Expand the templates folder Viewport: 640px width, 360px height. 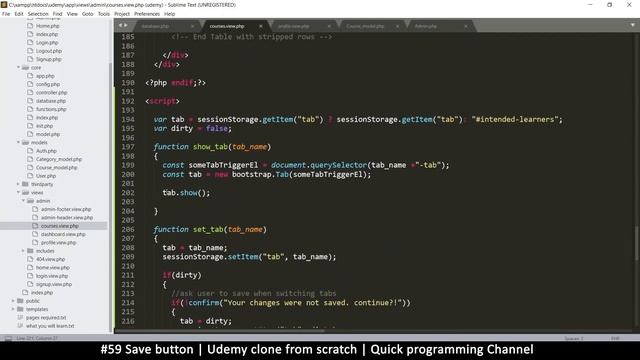click(x=13, y=309)
